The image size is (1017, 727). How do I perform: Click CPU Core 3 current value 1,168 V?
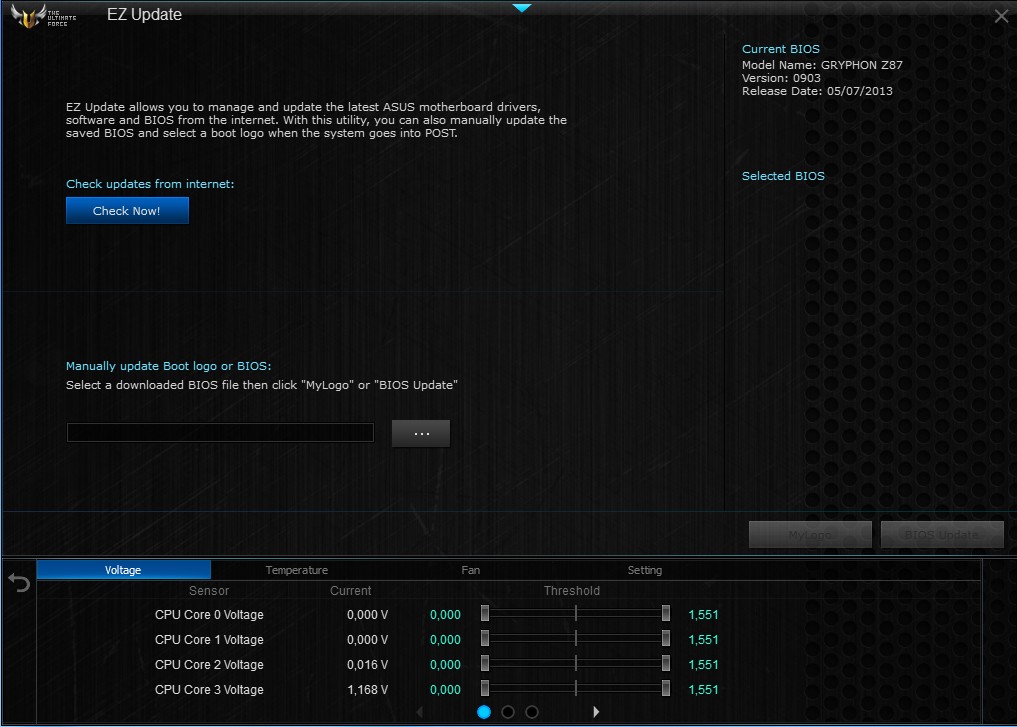pyautogui.click(x=367, y=690)
